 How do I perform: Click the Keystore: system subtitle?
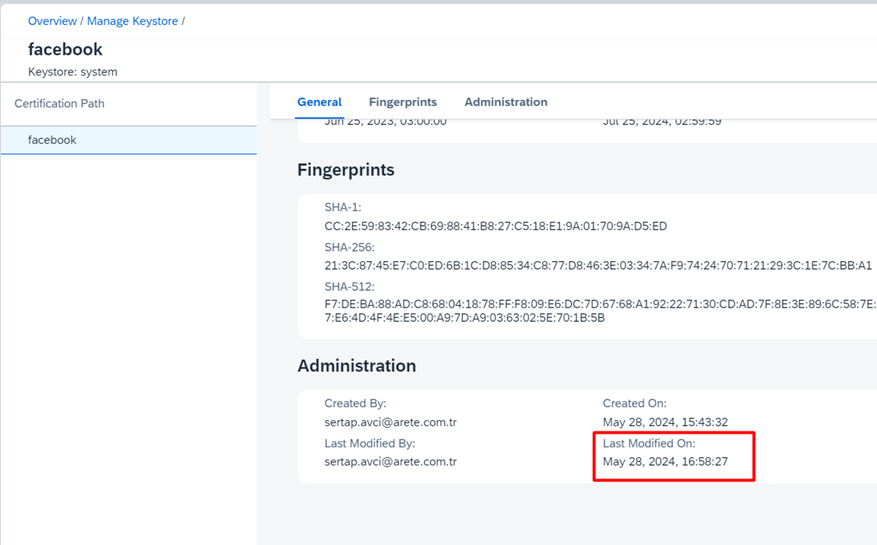click(x=73, y=72)
